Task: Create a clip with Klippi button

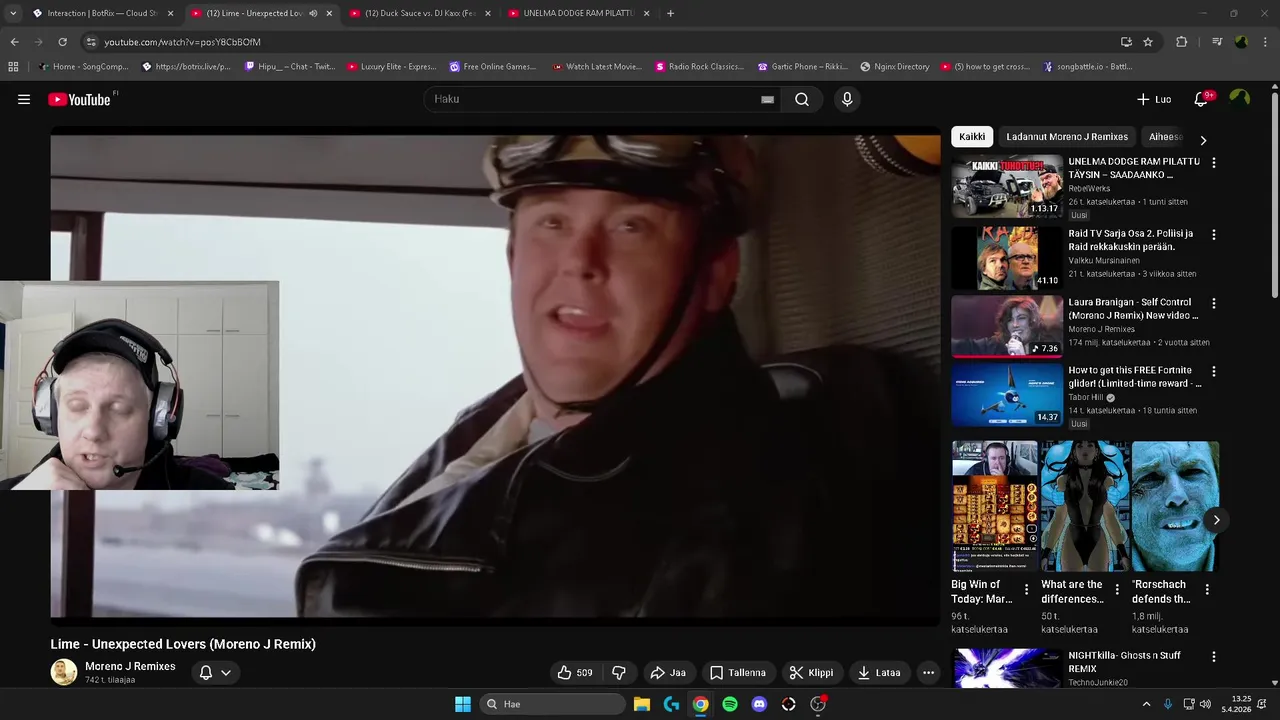Action: pos(811,673)
